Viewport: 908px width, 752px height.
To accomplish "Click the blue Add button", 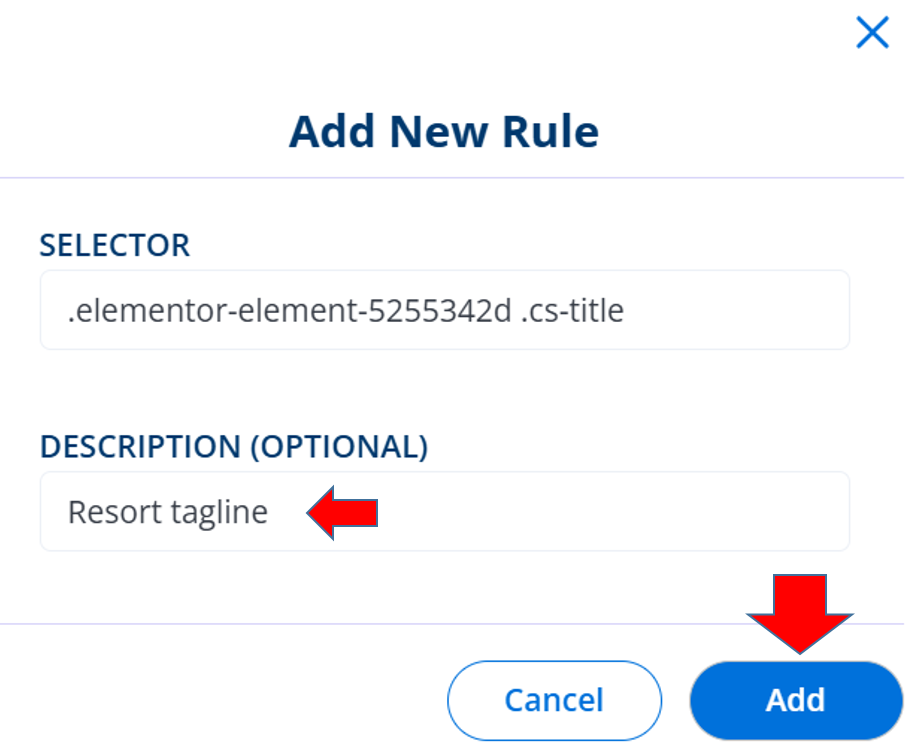I will (795, 699).
